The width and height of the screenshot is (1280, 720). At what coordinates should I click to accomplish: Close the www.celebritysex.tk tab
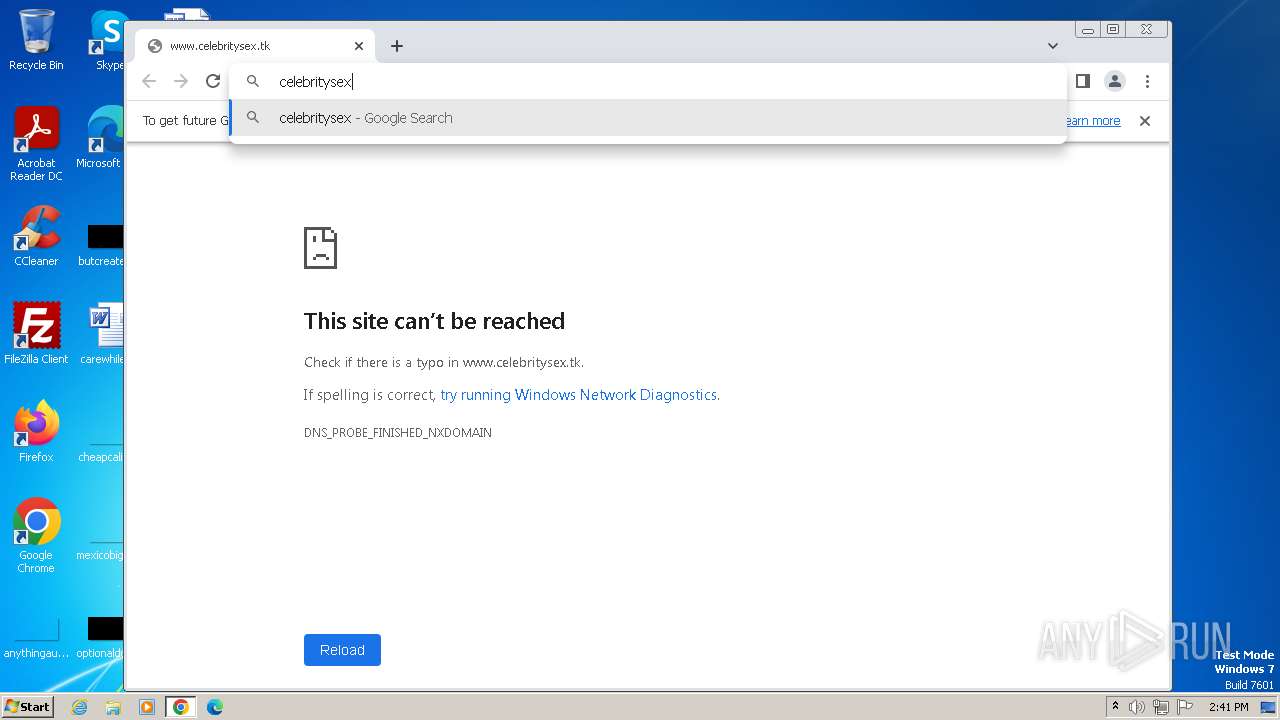359,46
